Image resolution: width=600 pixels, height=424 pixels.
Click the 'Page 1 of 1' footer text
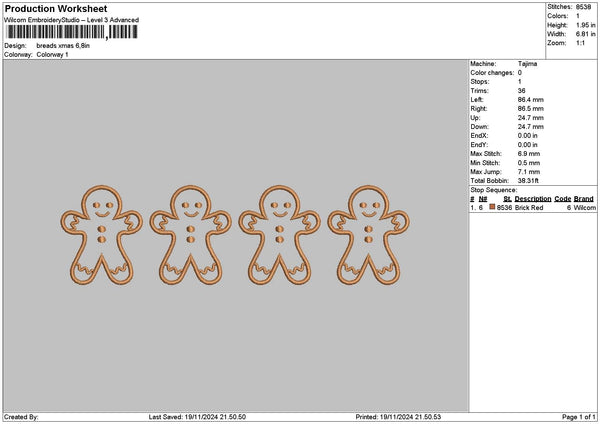[x=579, y=417]
